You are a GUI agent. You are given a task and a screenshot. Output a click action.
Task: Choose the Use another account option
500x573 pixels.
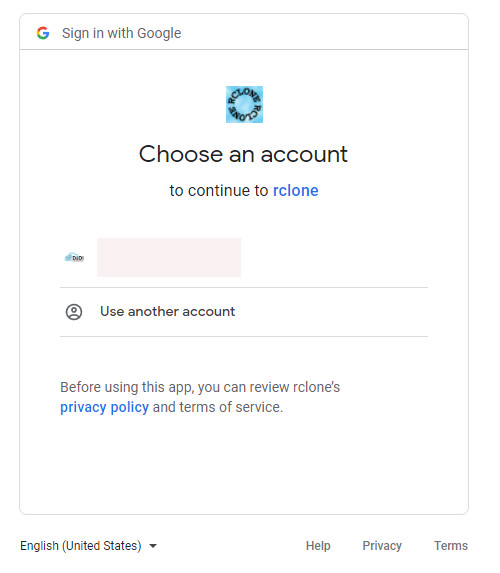(x=244, y=312)
